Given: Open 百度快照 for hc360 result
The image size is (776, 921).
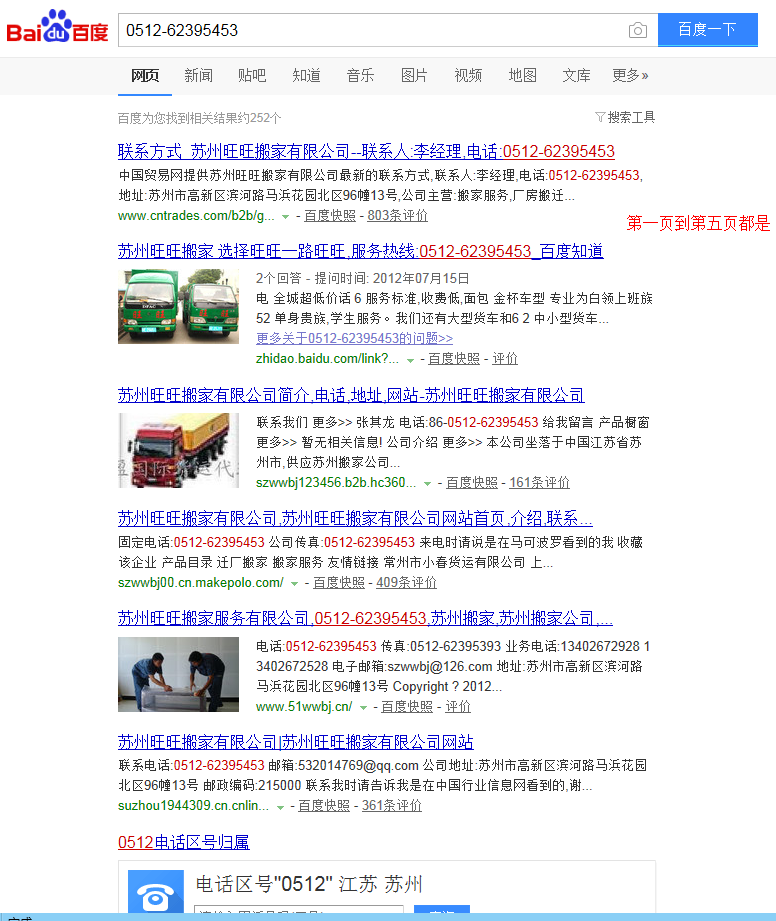Looking at the screenshot, I should point(472,482).
